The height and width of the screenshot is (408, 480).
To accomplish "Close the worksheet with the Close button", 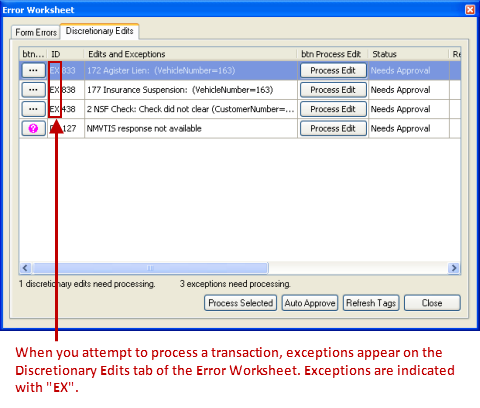I will point(432,303).
